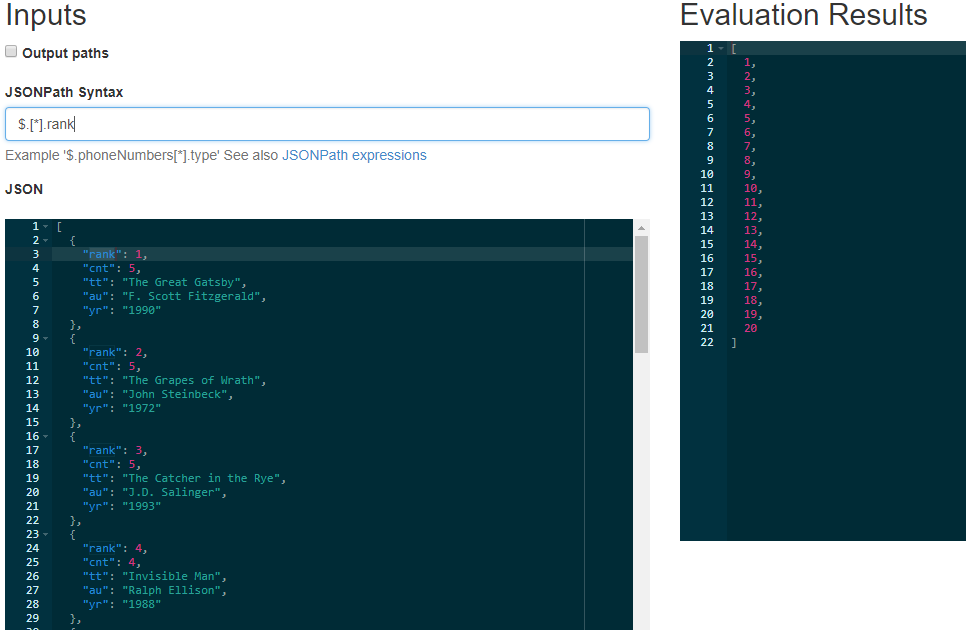Click line number 10 in the JSON editor
966x630 pixels.
pyautogui.click(x=31, y=351)
